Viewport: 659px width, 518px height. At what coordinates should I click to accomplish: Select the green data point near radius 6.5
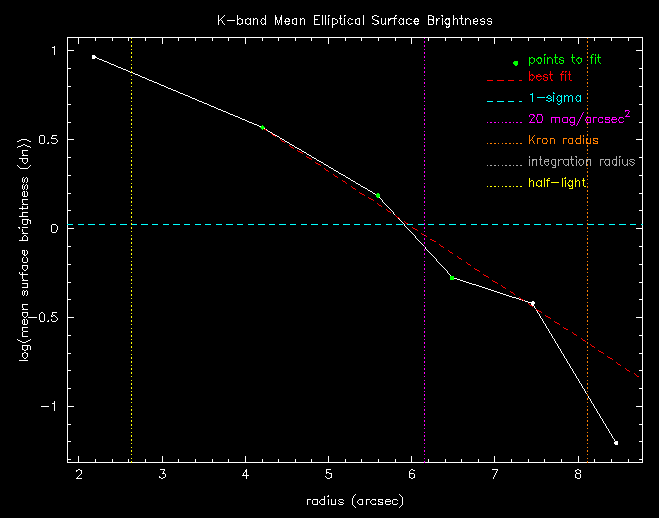click(x=452, y=277)
